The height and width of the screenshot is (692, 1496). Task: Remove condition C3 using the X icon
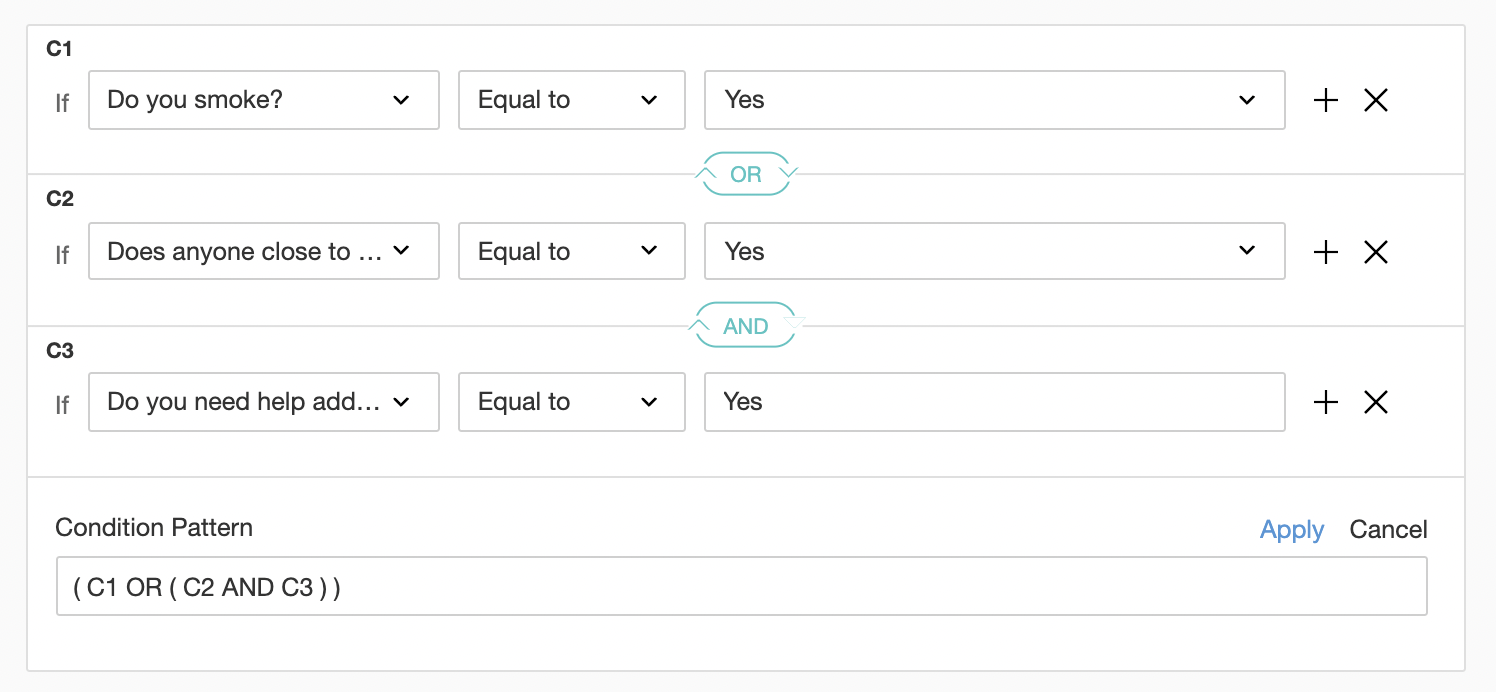1376,402
